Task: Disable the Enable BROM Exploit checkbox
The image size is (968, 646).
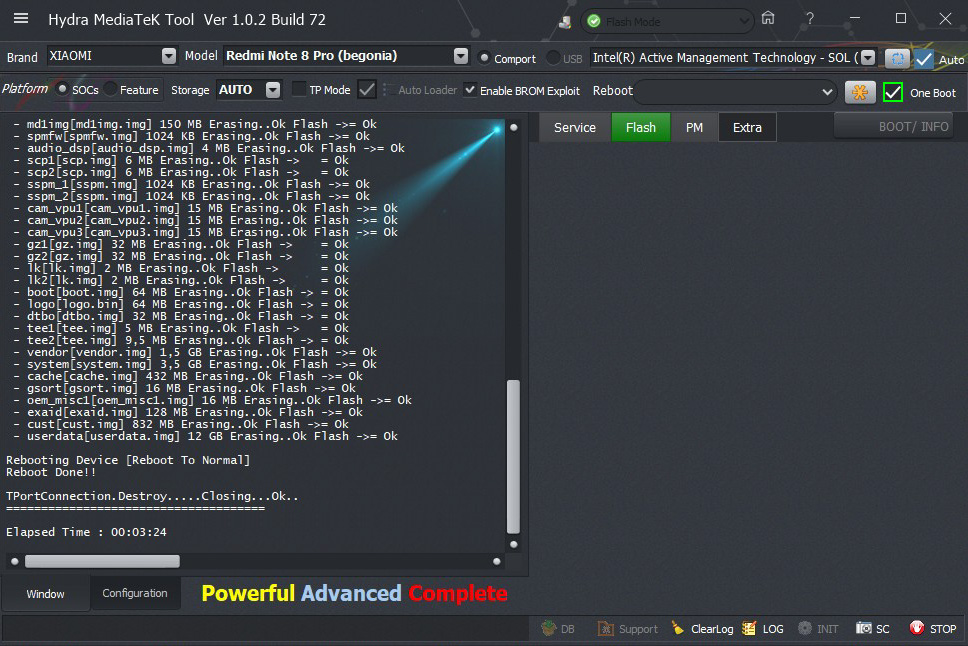Action: (x=470, y=90)
